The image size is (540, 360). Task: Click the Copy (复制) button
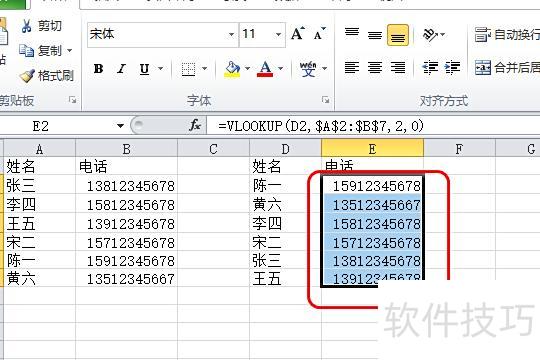tap(41, 51)
